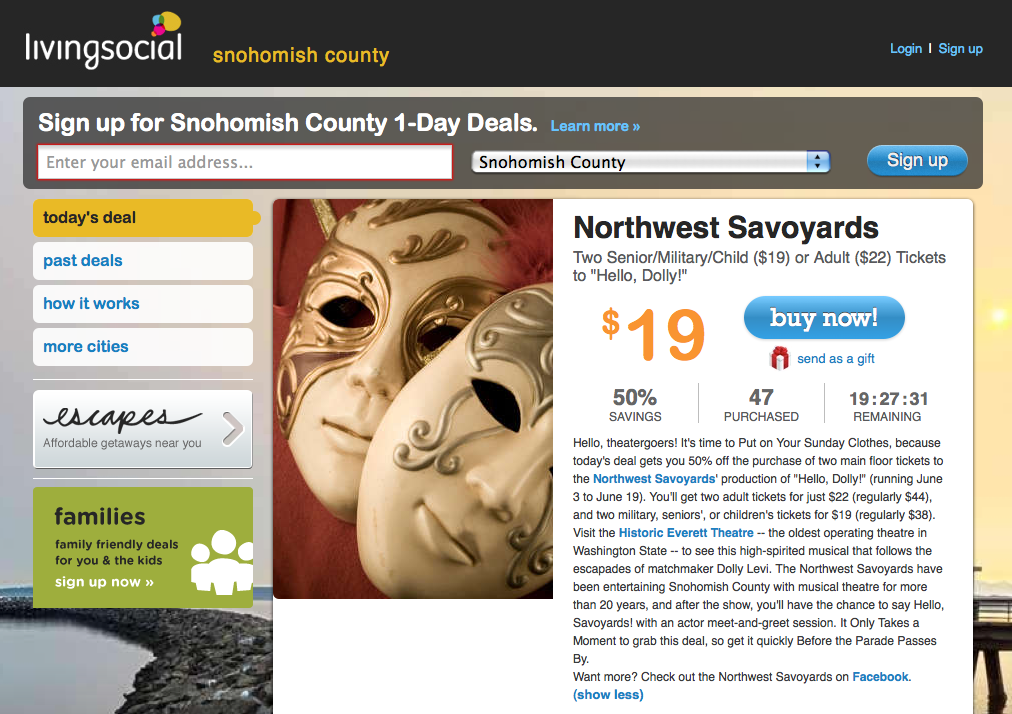Image resolution: width=1012 pixels, height=714 pixels.
Task: Click the families people icon
Action: [221, 562]
